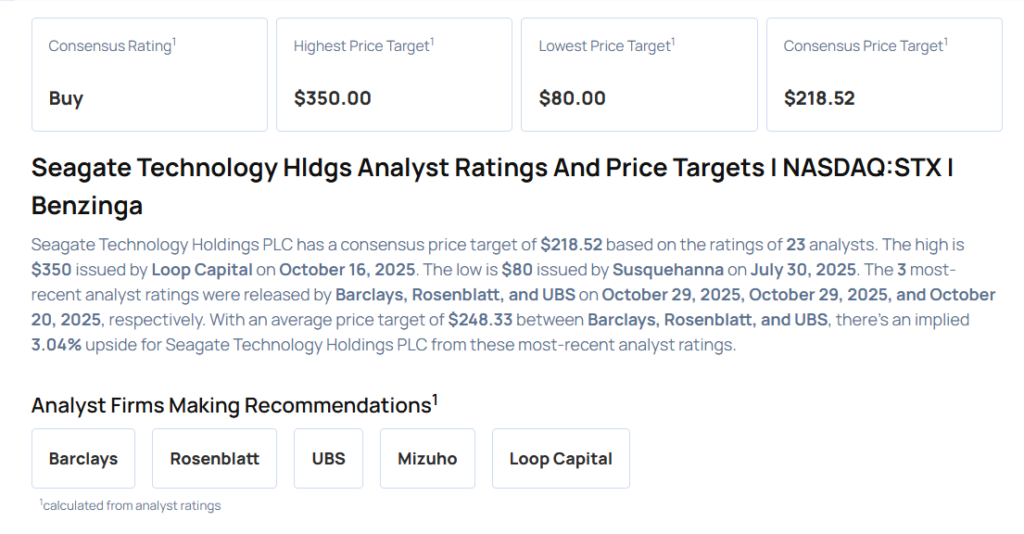Screen dimensions: 1024x534
Task: Select the Highest Price Target card
Action: [x=394, y=74]
